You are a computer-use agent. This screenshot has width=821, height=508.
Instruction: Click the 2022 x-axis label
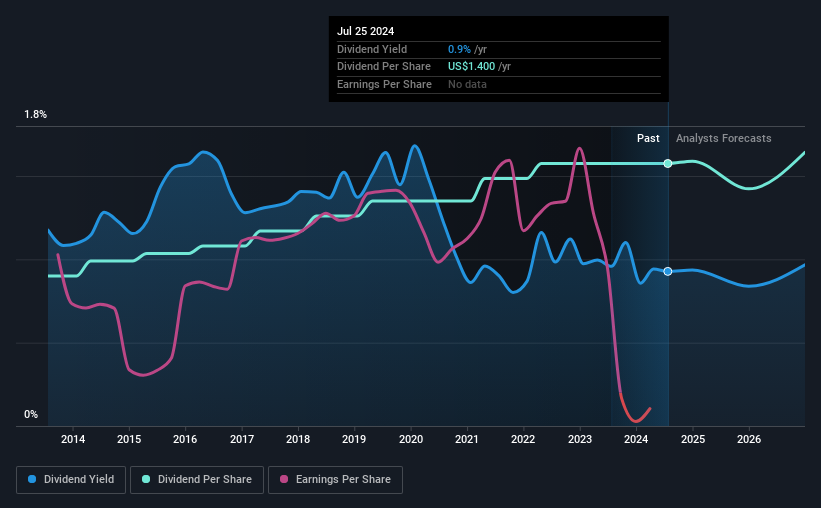(x=523, y=439)
